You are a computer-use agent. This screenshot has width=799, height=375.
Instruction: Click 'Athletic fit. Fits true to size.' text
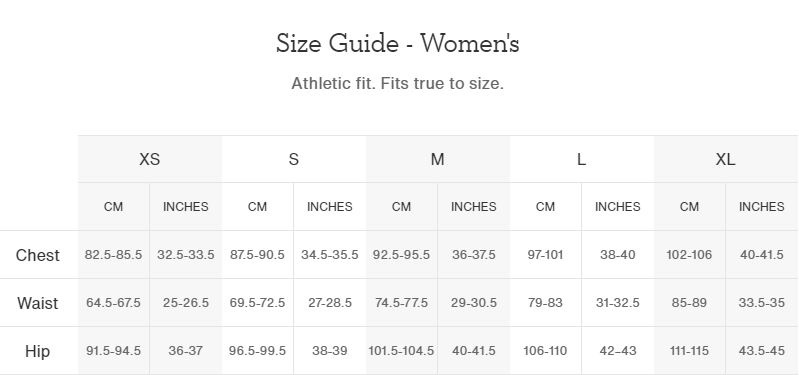tap(397, 84)
